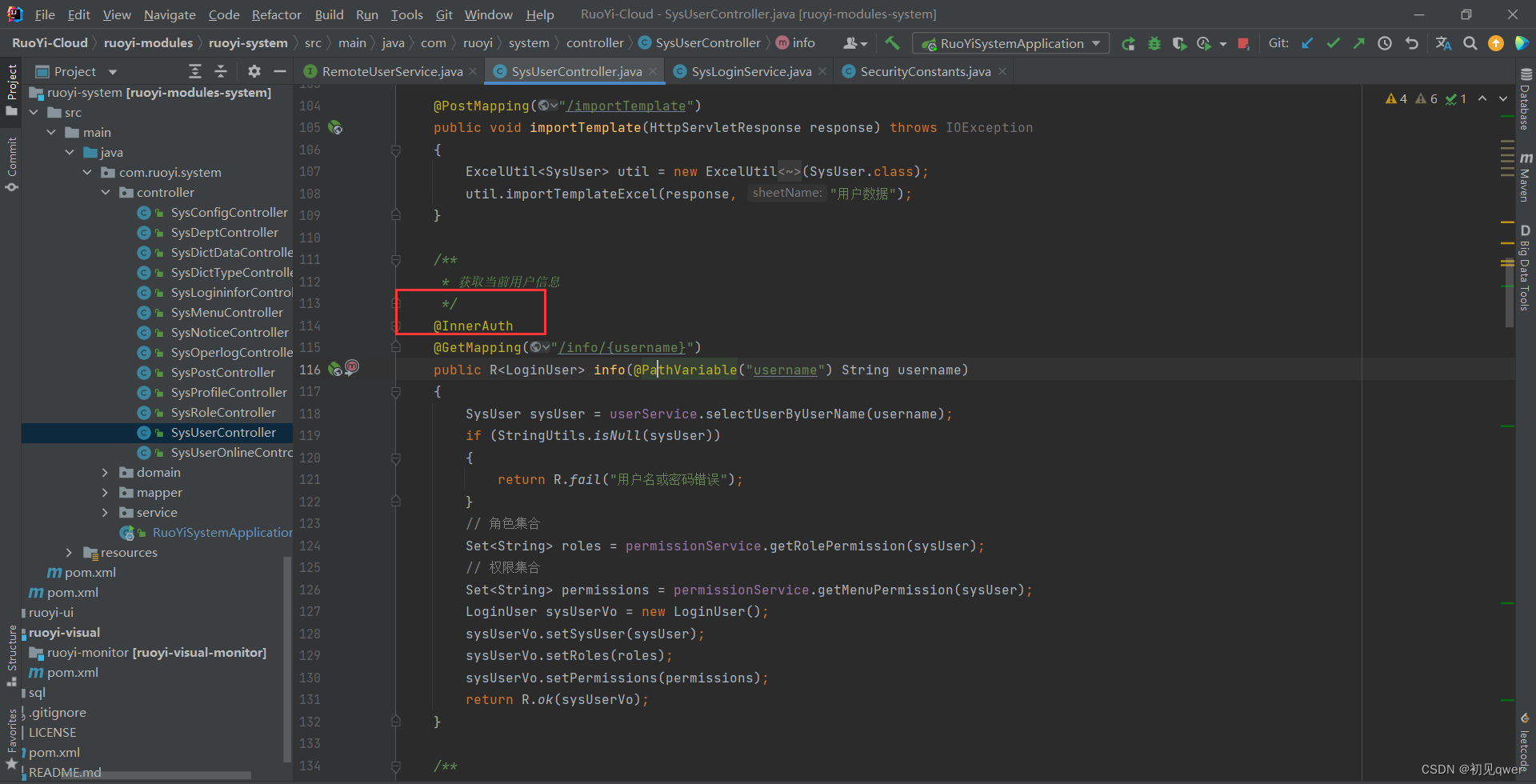Open the Refactor menu
Screen dimensions: 1536x784
point(276,14)
